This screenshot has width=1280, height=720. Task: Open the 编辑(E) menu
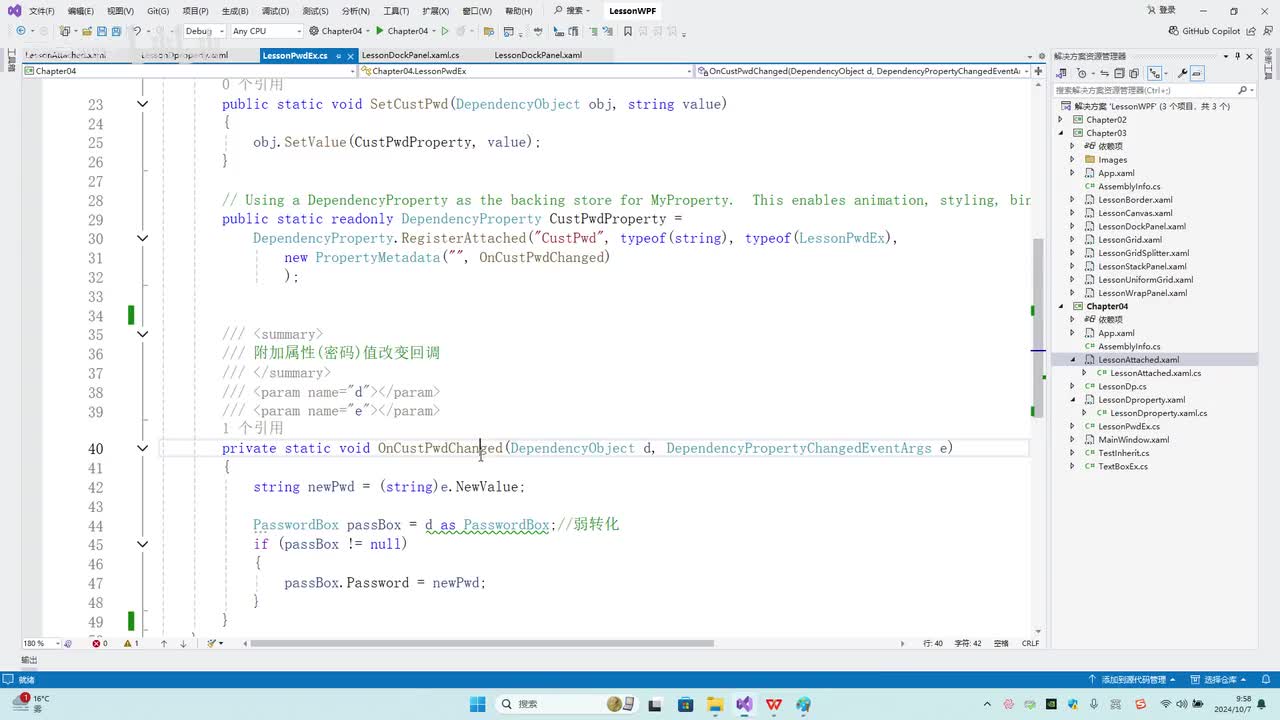[x=80, y=11]
